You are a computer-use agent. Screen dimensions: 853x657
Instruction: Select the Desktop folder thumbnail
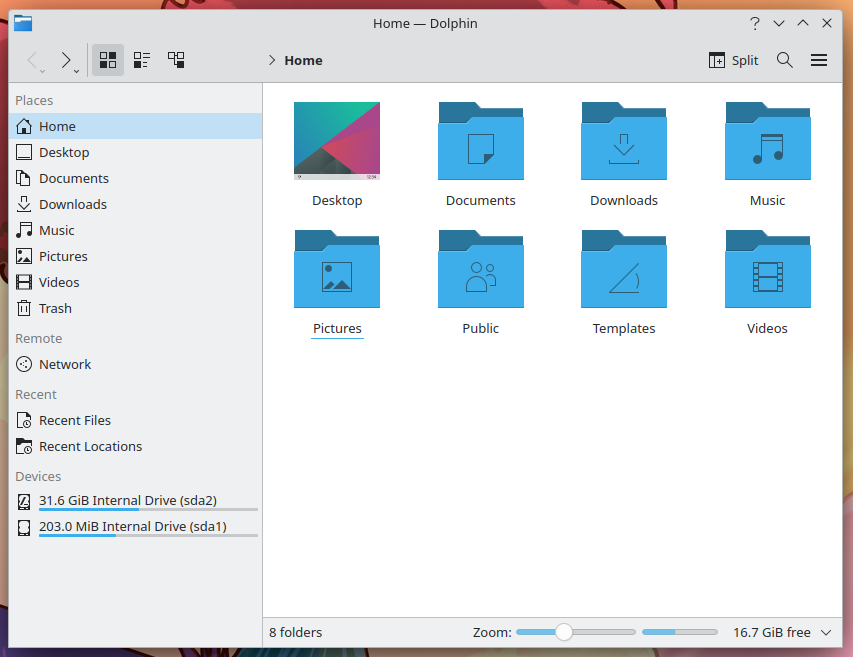tap(337, 141)
